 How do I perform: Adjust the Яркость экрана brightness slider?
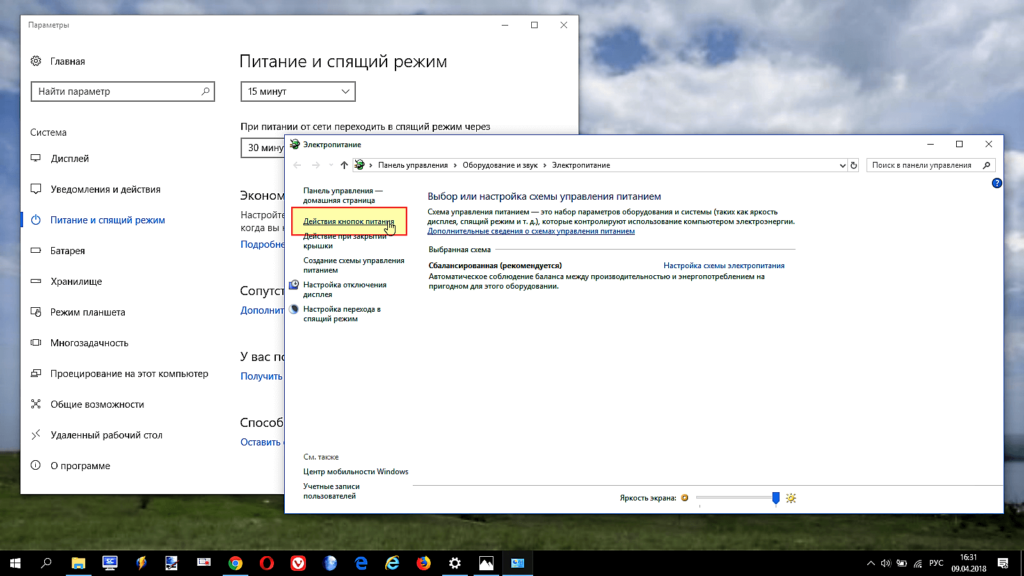[775, 497]
